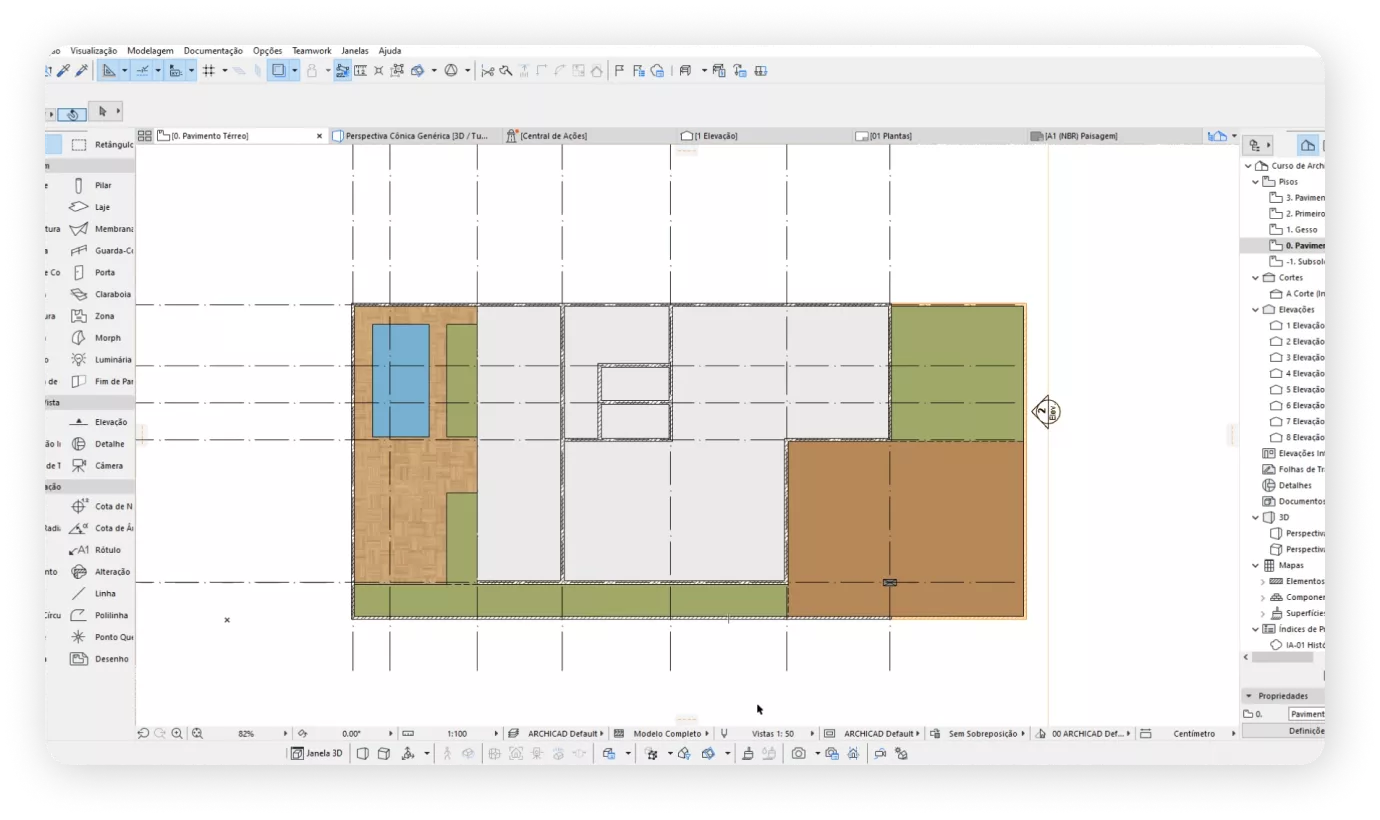Expand the Elementos schedule node

(1263, 581)
